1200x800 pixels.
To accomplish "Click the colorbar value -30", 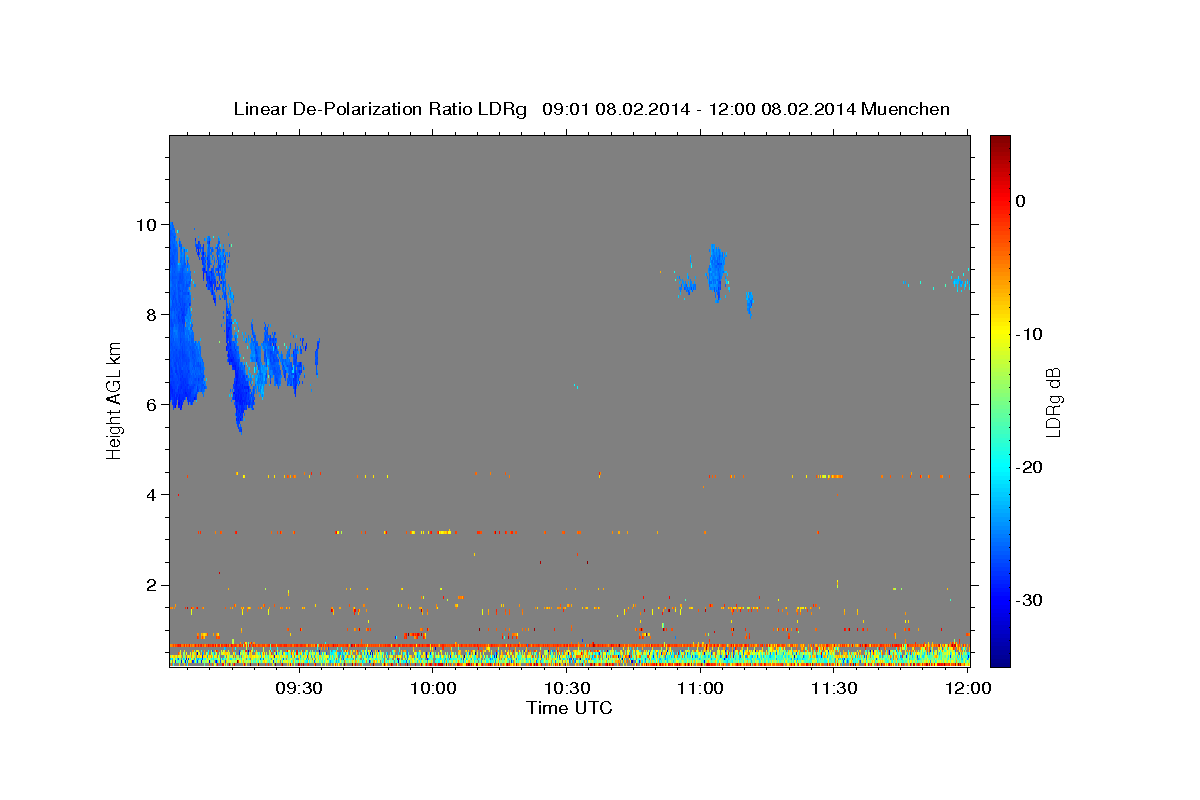I will point(1029,600).
